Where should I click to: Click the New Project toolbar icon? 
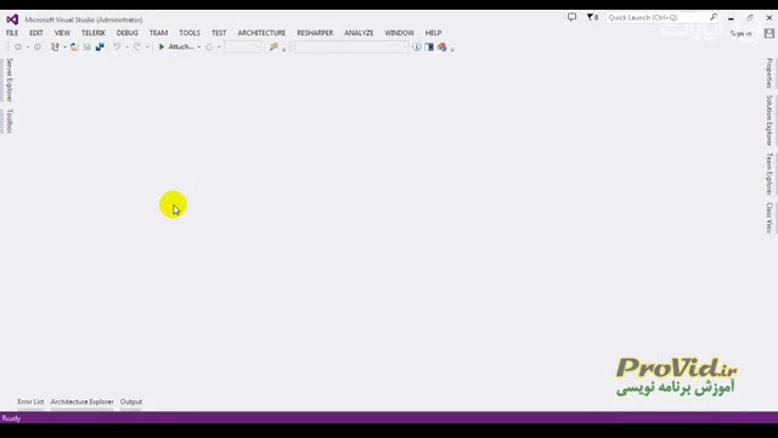point(55,47)
